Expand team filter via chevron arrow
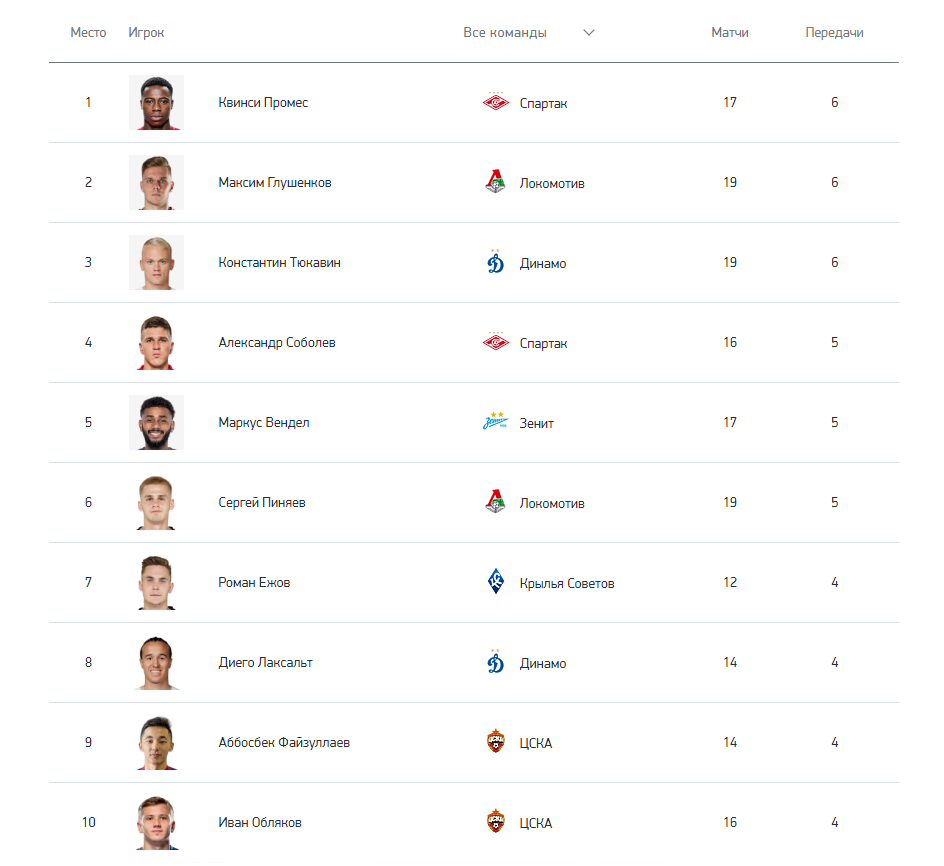Viewport: 944px width, 866px height. point(589,33)
